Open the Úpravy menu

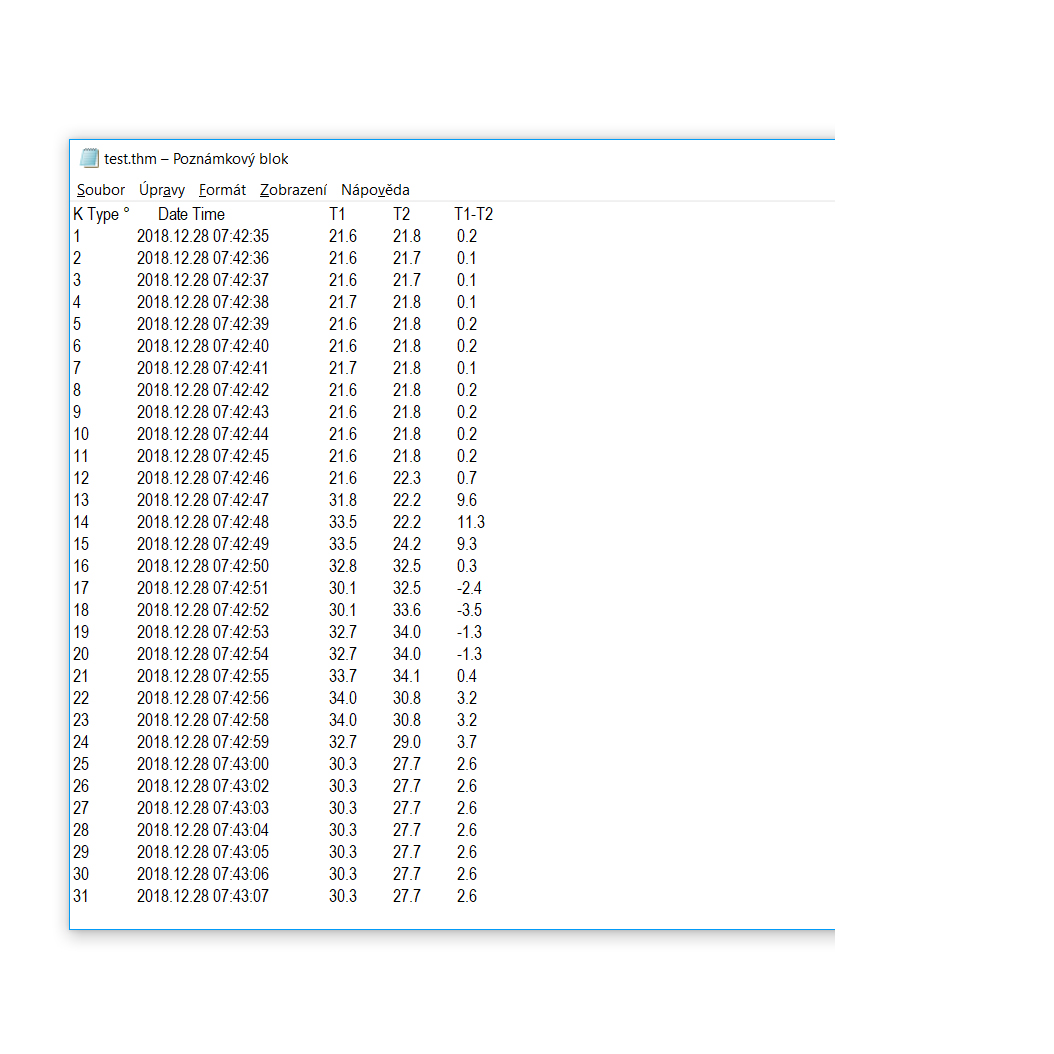[x=162, y=190]
